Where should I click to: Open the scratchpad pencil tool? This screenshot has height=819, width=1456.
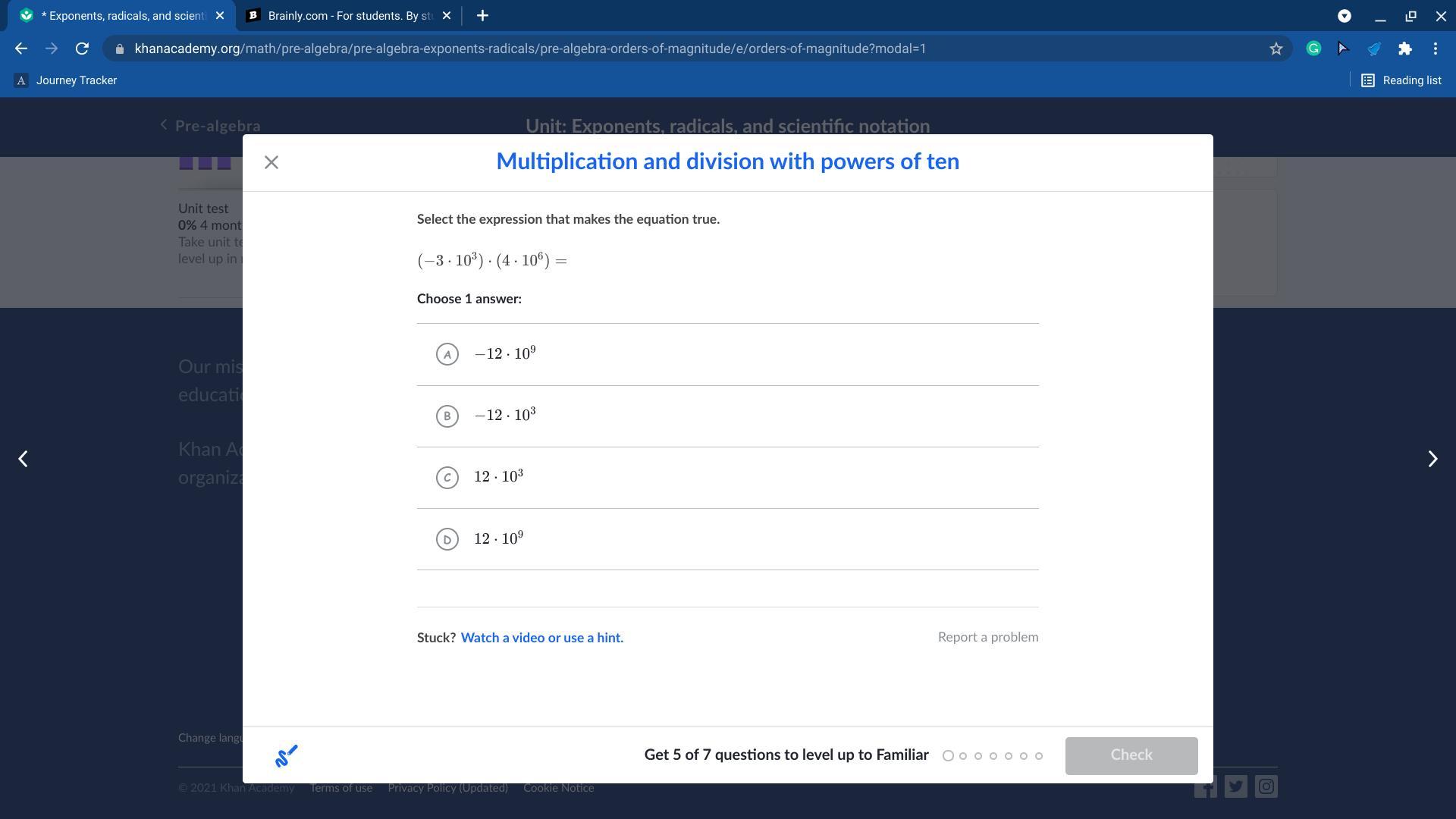(286, 755)
